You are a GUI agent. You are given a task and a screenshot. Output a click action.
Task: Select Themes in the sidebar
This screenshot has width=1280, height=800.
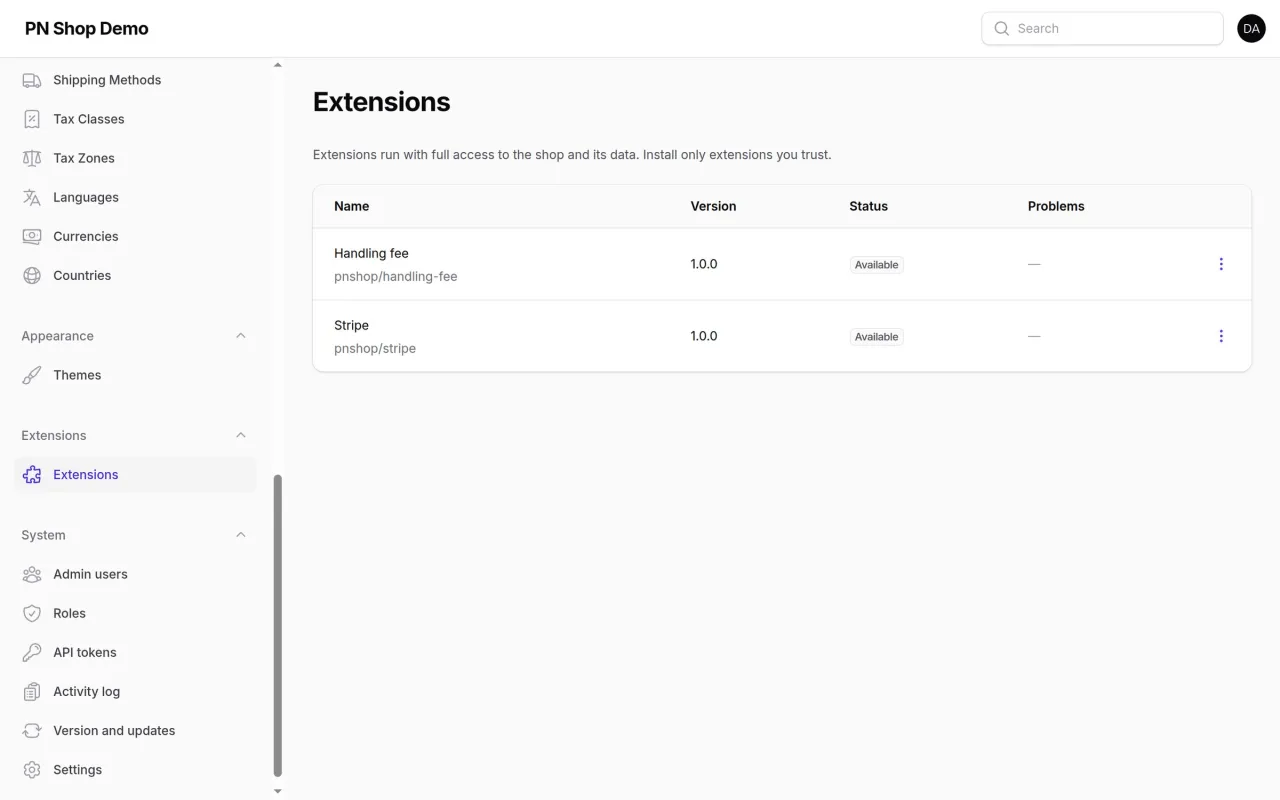tap(135, 375)
